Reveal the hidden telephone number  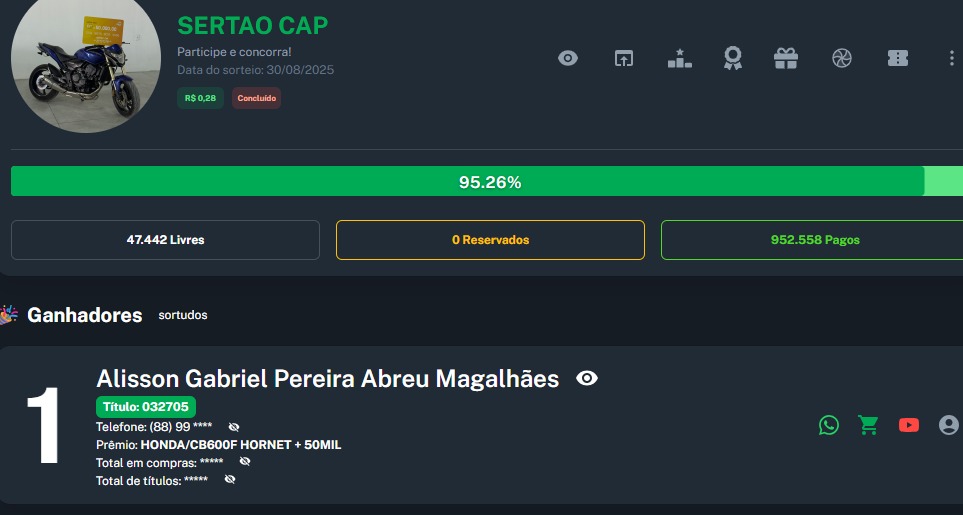(x=234, y=427)
